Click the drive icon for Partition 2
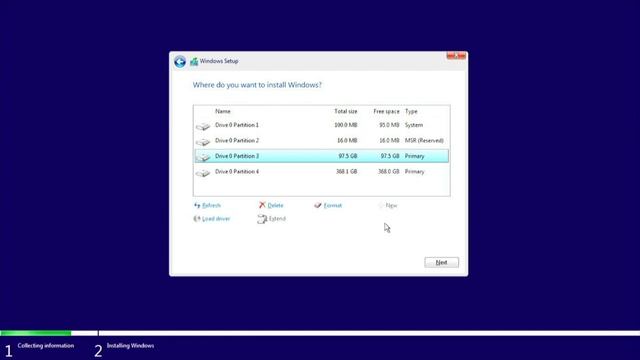The width and height of the screenshot is (640, 360). 203,142
